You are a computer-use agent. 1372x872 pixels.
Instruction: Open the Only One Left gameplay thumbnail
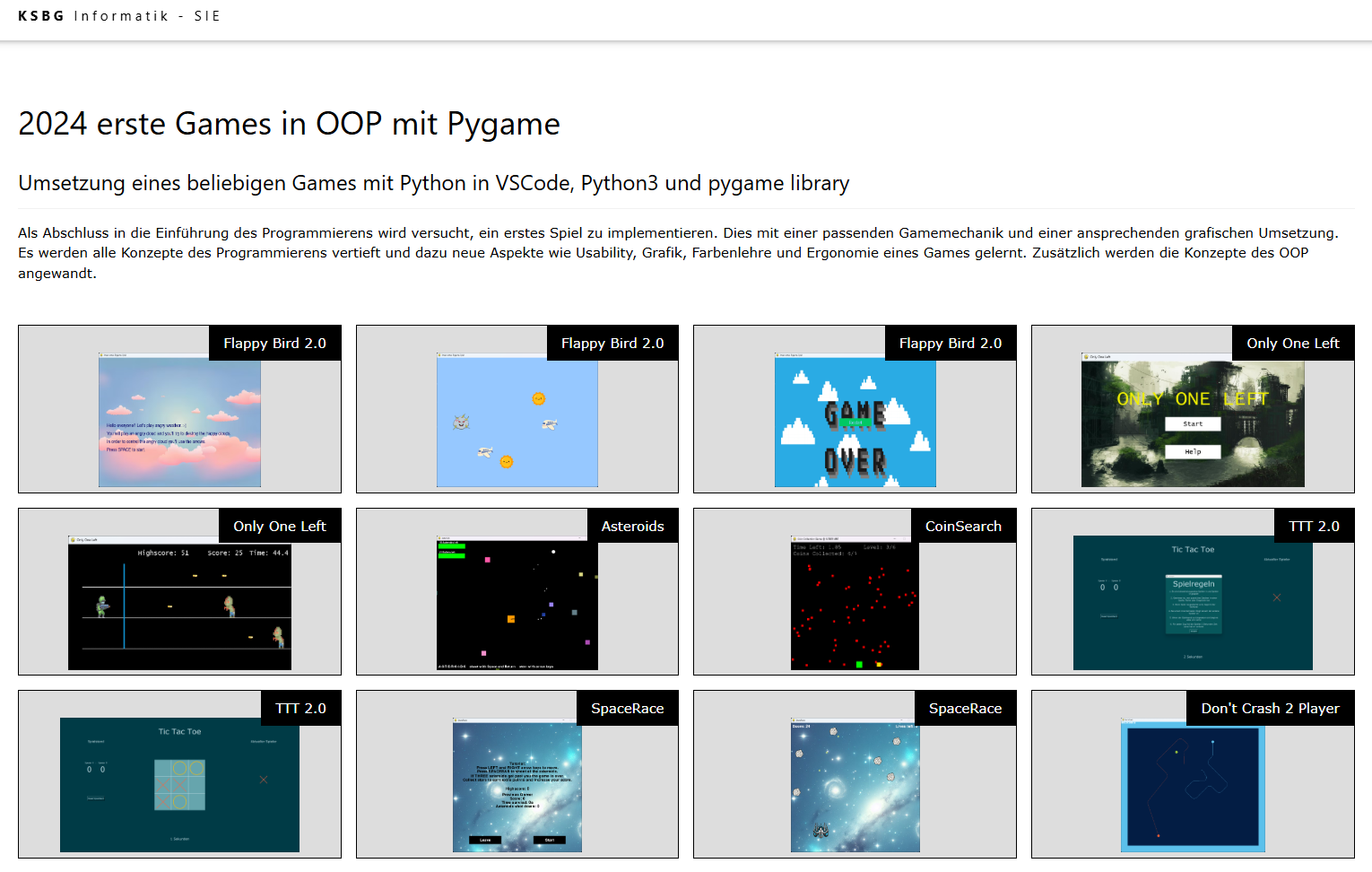pyautogui.click(x=179, y=592)
